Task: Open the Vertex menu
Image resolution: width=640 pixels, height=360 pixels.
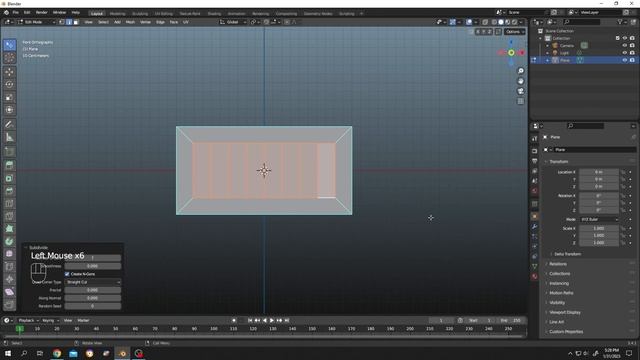Action: coord(146,22)
